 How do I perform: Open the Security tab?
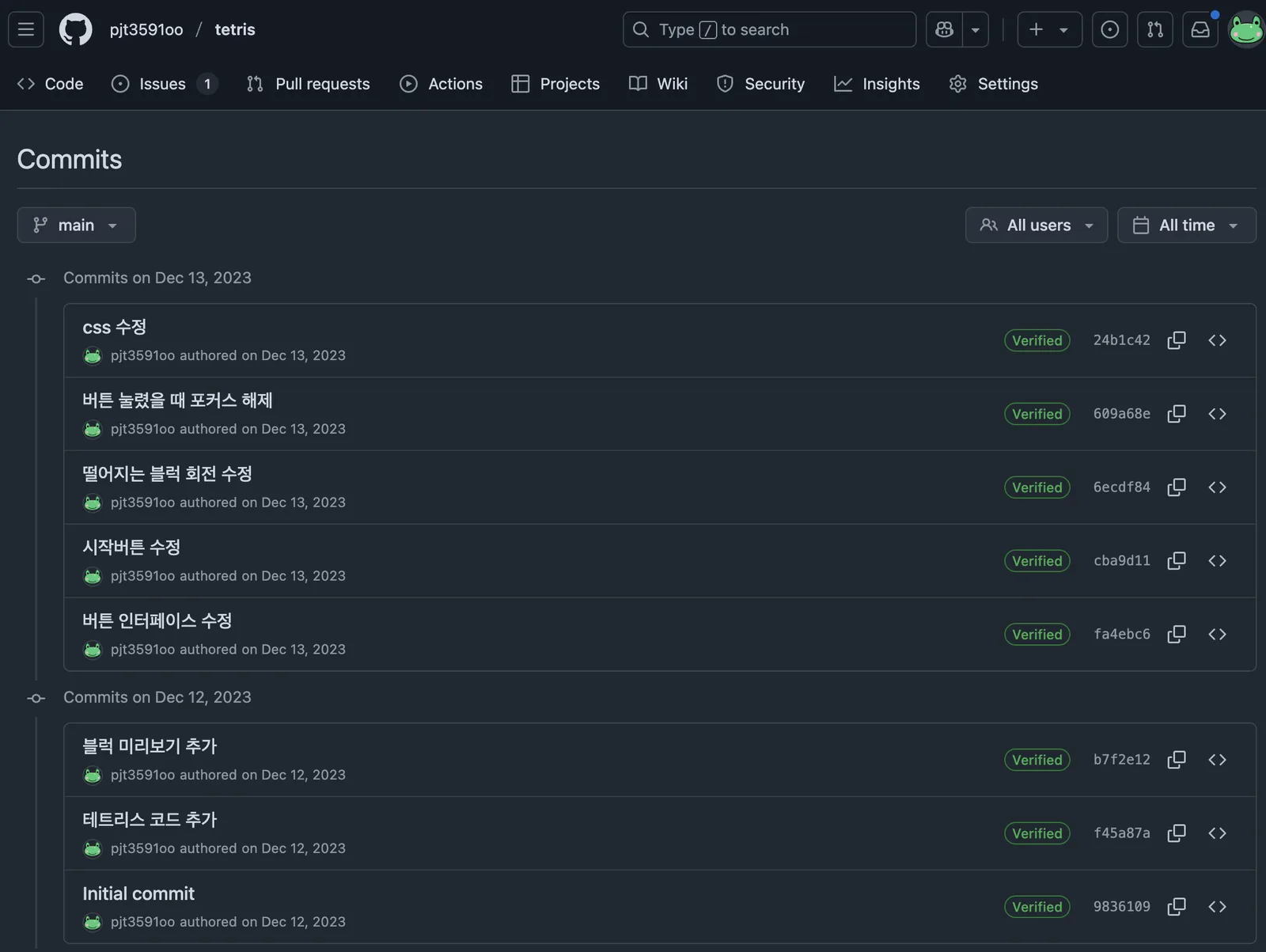pos(760,84)
